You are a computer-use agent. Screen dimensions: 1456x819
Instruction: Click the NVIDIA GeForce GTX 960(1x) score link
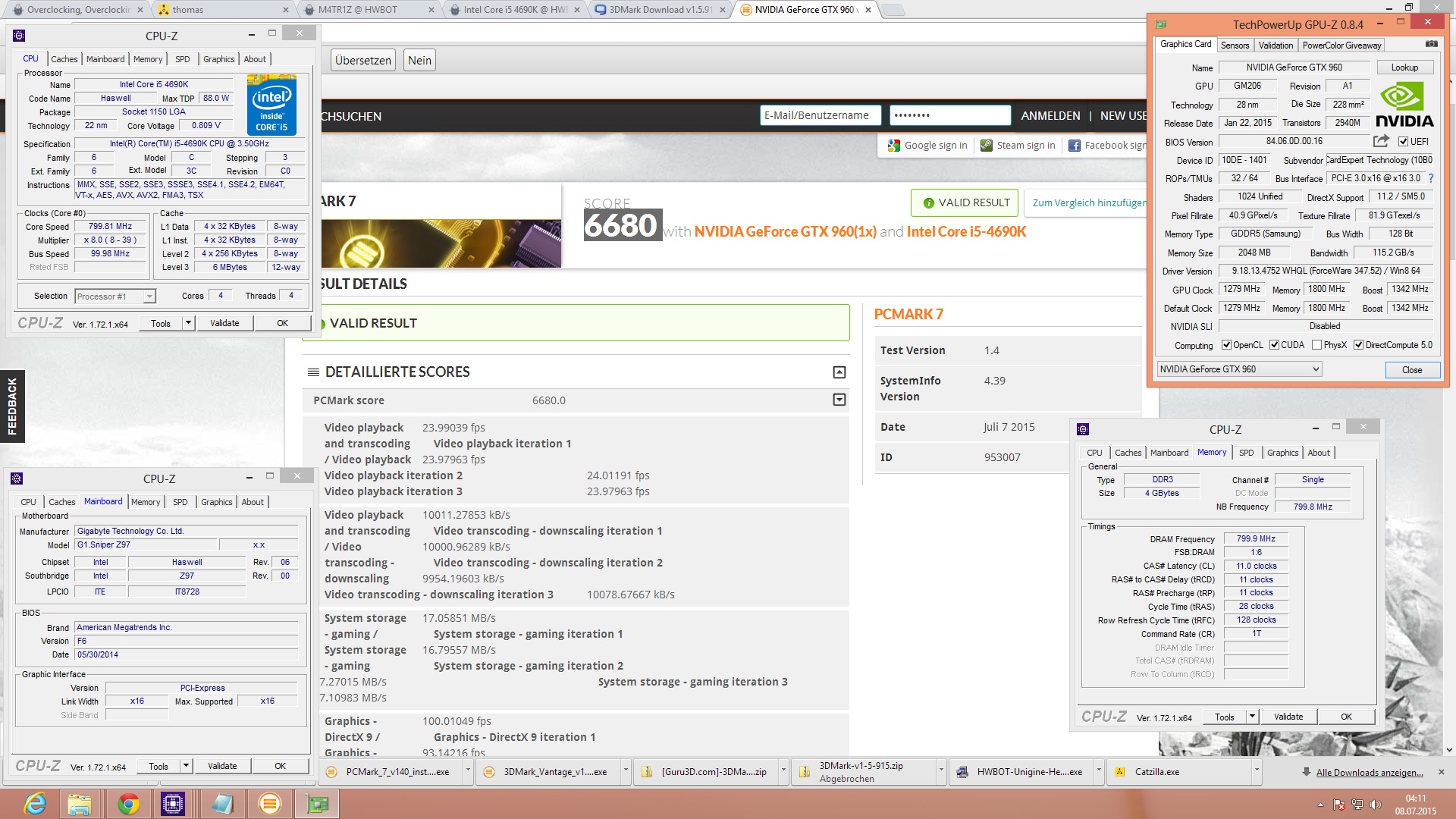[786, 232]
